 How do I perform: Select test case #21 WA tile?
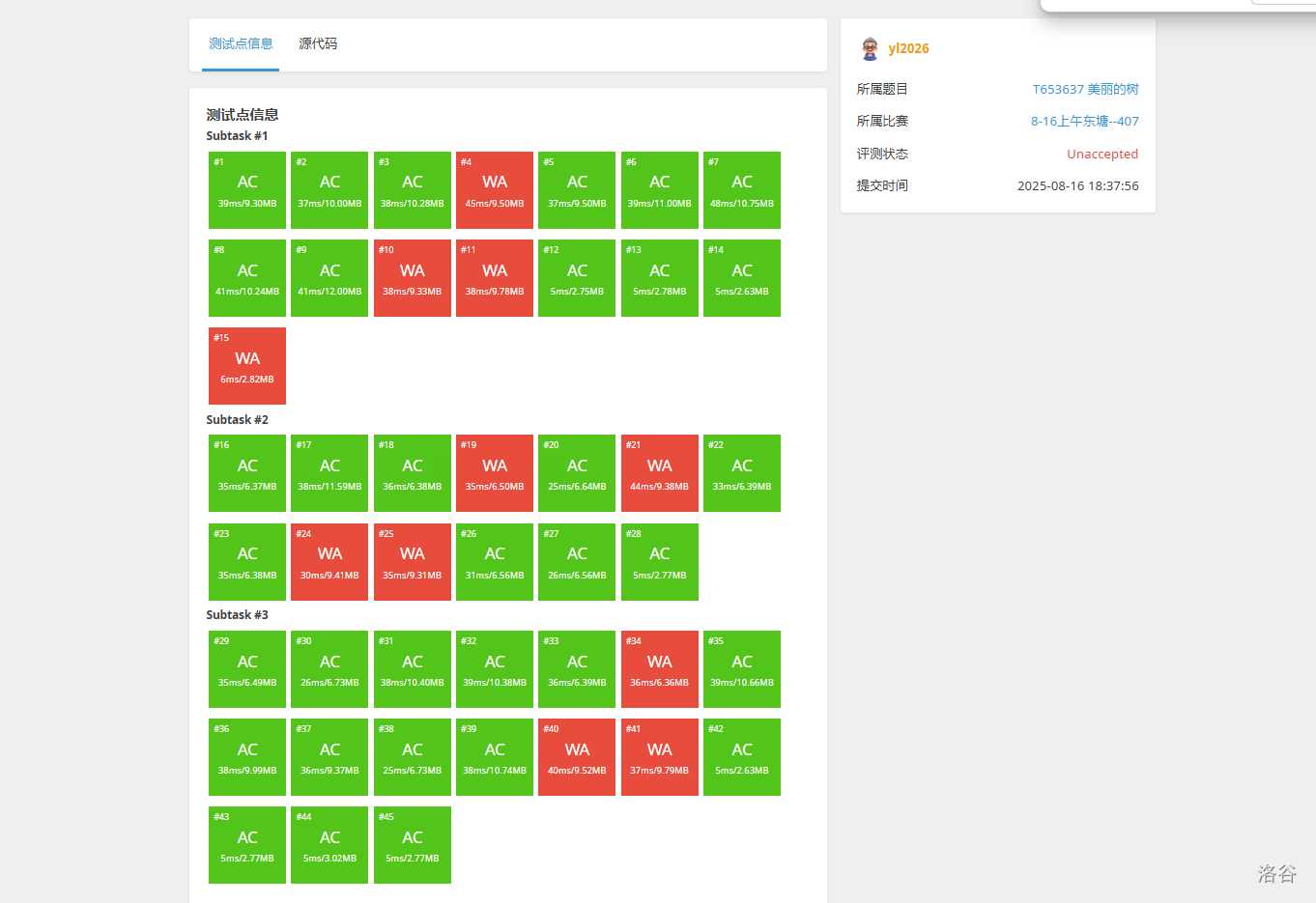tap(660, 473)
